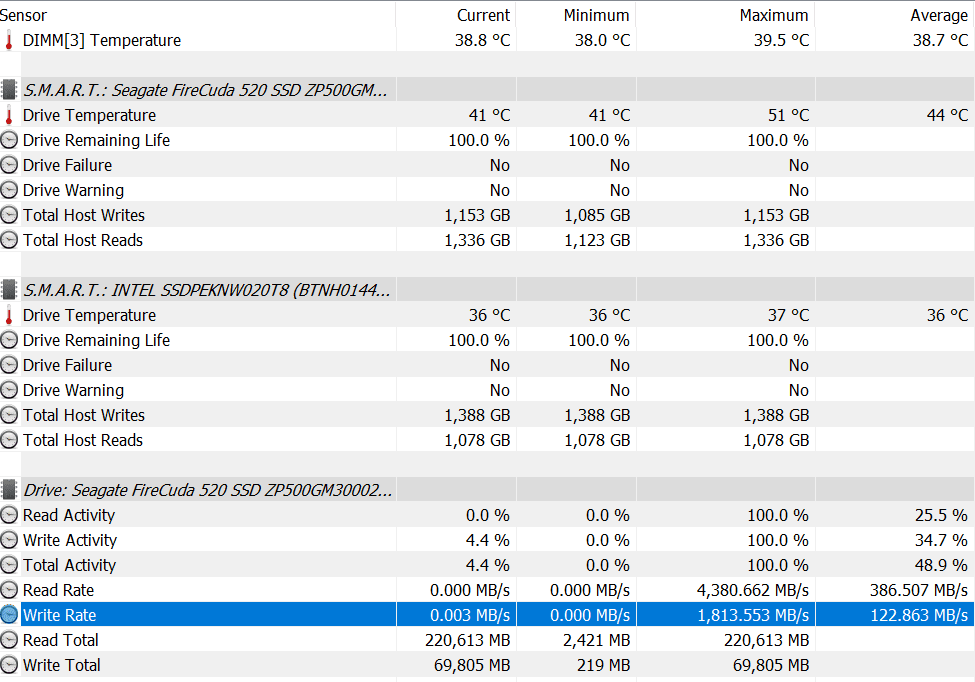
Task: Click the 4,380.662 MB/s maximum Read Rate value
Action: tap(752, 590)
